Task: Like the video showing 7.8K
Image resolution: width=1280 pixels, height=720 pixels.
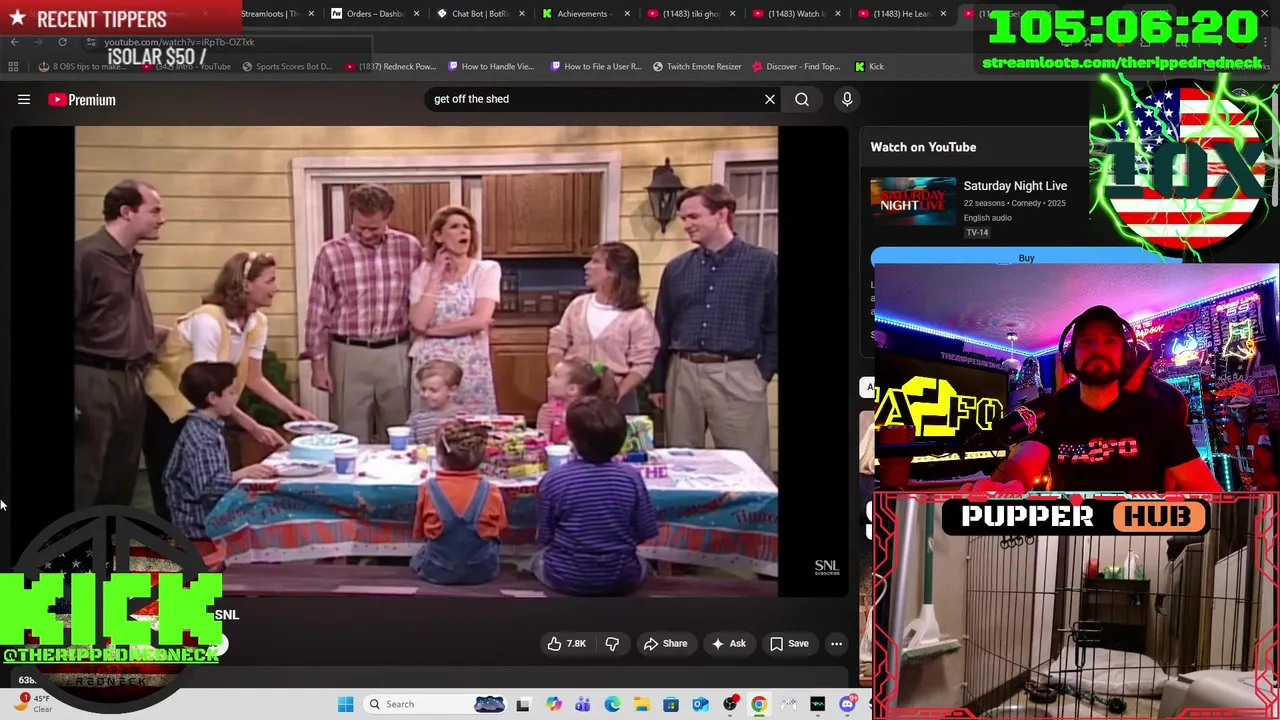Action: pyautogui.click(x=566, y=644)
